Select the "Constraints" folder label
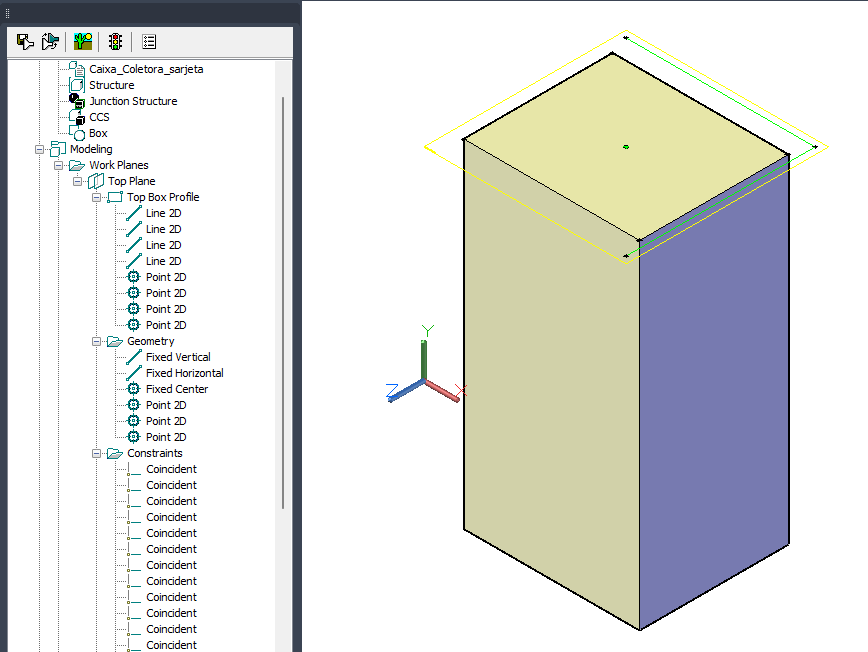Image resolution: width=868 pixels, height=652 pixels. tap(155, 453)
